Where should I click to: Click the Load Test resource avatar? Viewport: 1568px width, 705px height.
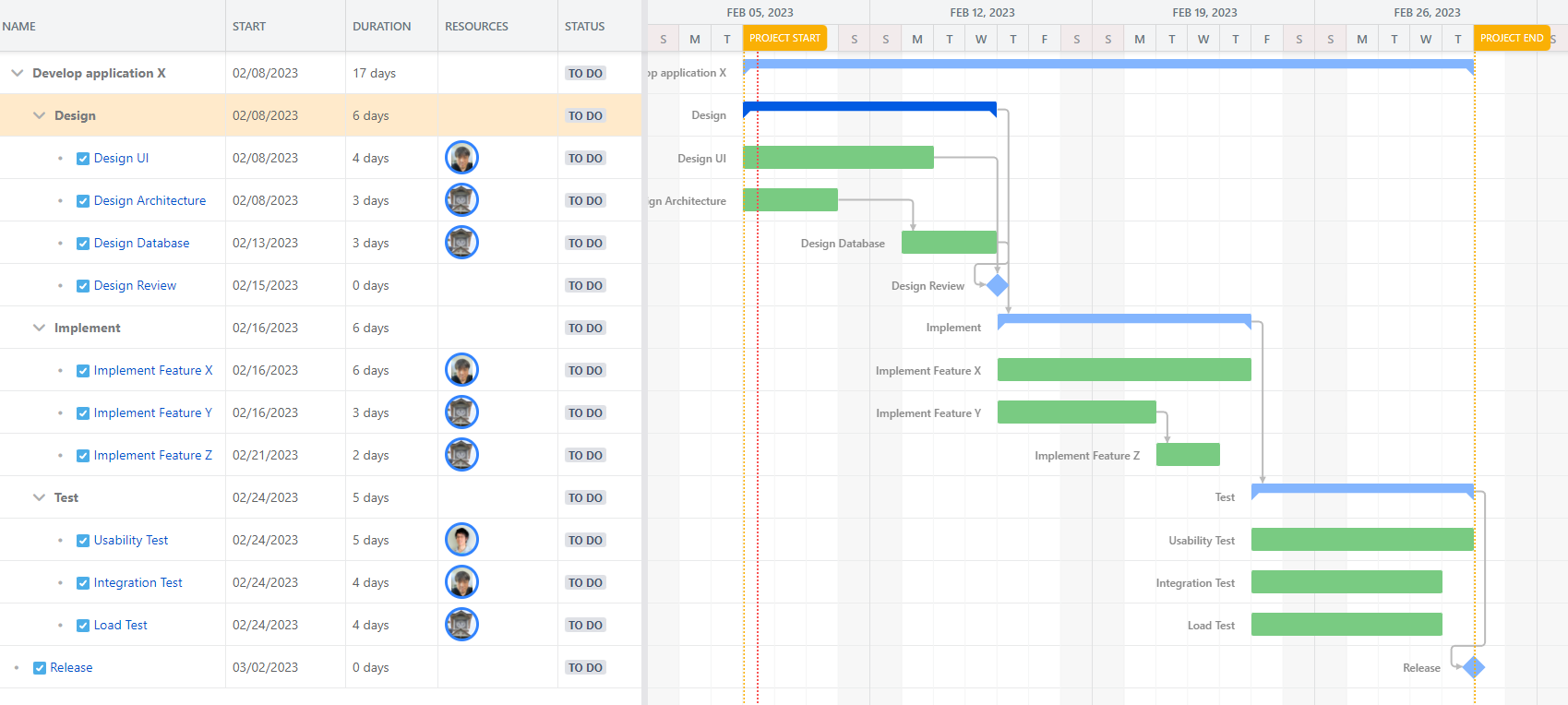tap(461, 625)
